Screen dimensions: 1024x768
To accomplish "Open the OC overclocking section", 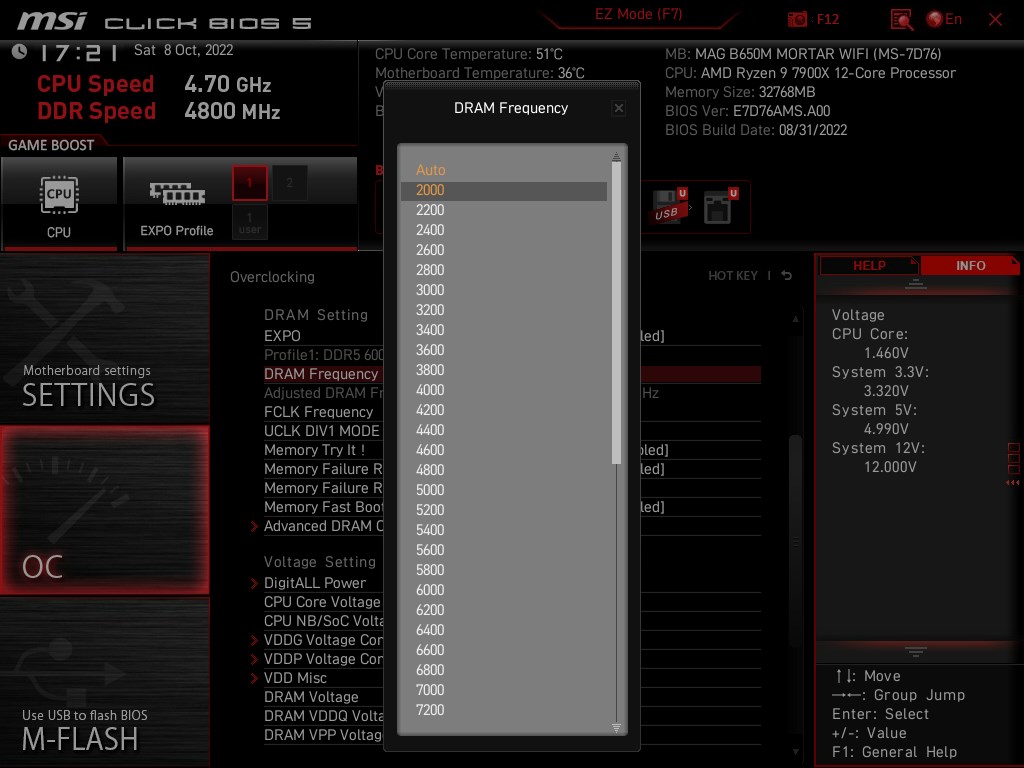I will tap(104, 510).
